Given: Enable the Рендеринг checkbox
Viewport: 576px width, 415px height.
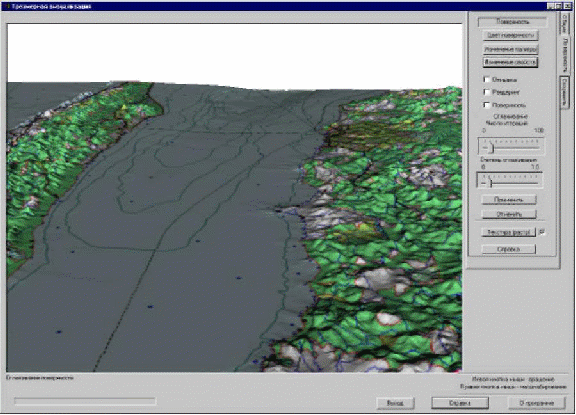Looking at the screenshot, I should point(487,92).
